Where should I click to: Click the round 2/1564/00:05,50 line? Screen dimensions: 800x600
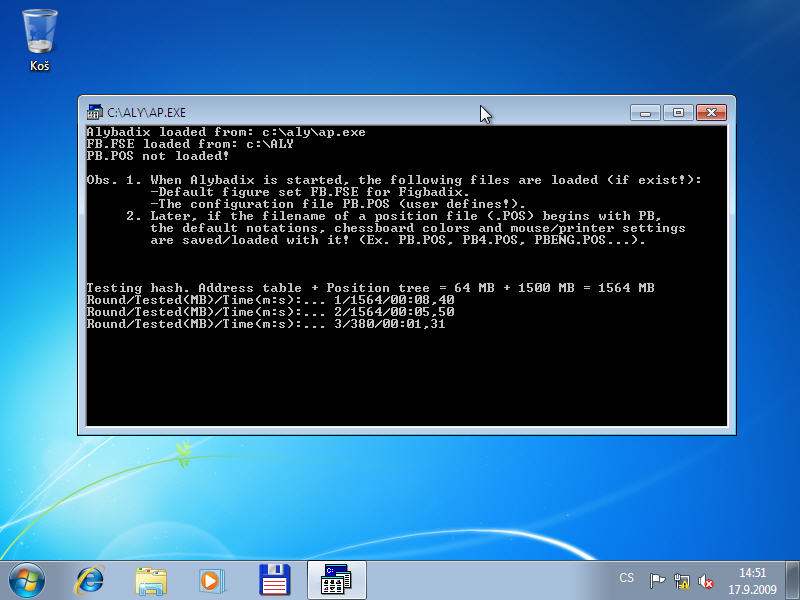(x=270, y=312)
